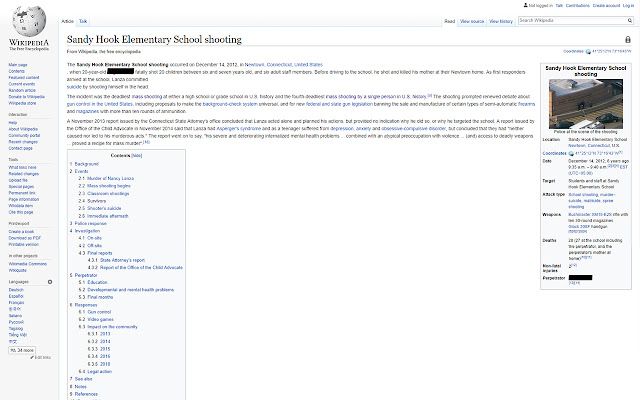Open the View source tab
This screenshot has height=400, width=640.
click(472, 21)
